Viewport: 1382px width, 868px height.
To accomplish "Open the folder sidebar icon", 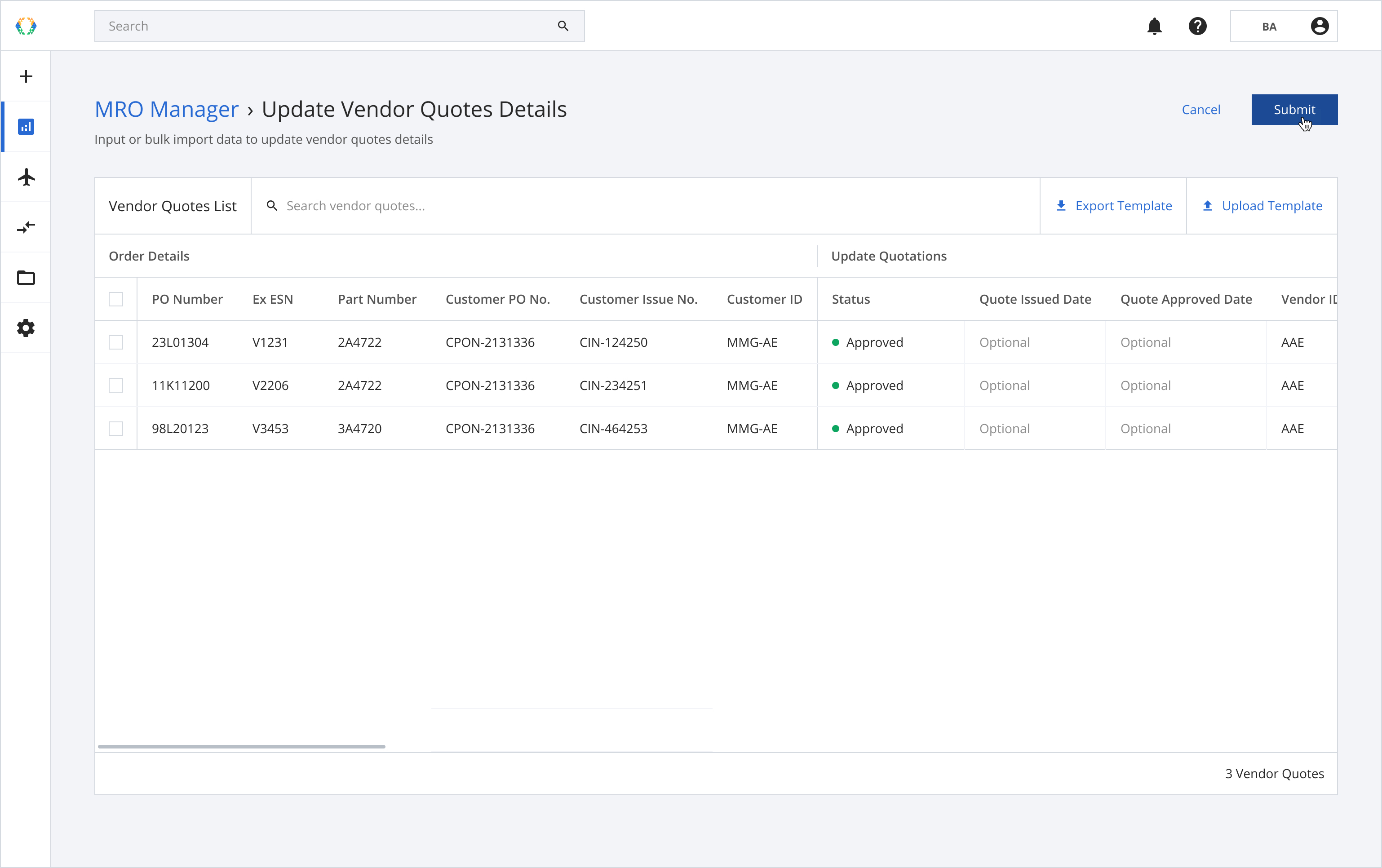I will (26, 278).
